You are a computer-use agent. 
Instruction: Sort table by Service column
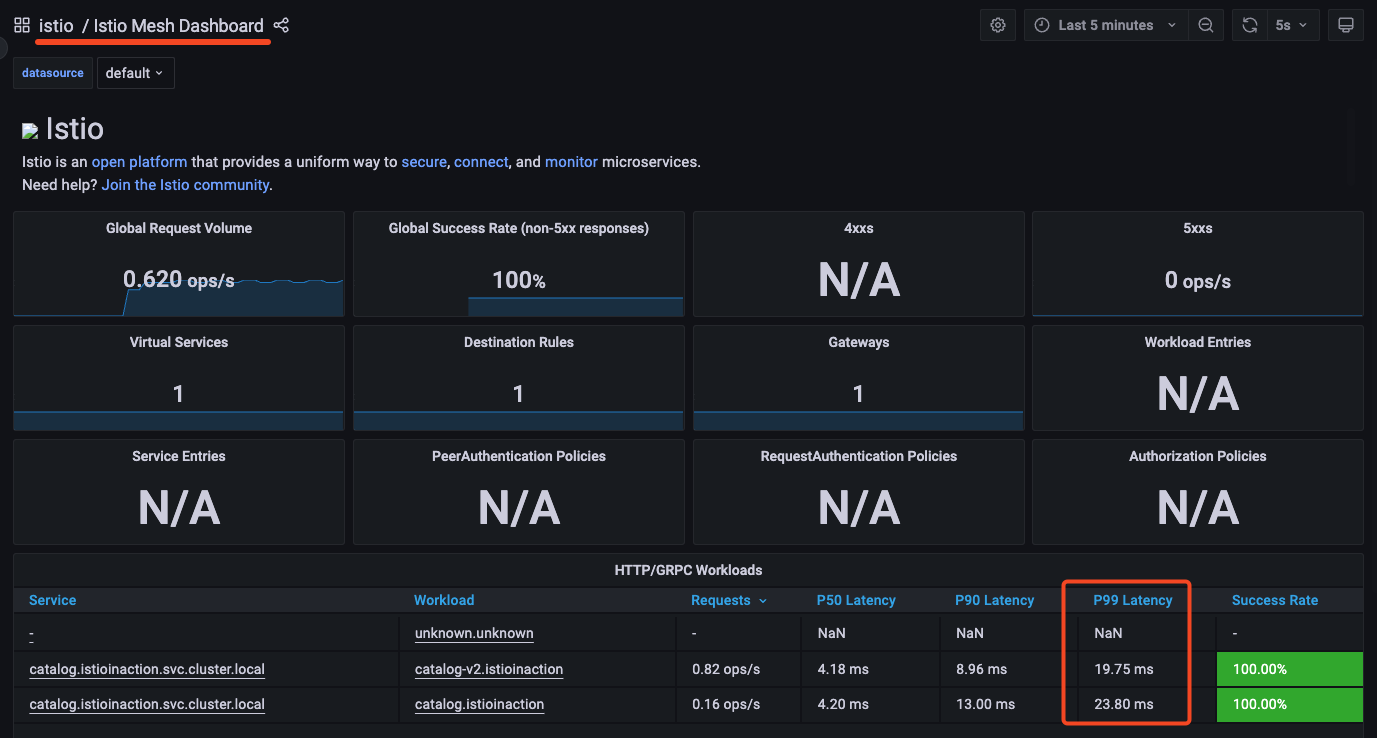point(53,600)
